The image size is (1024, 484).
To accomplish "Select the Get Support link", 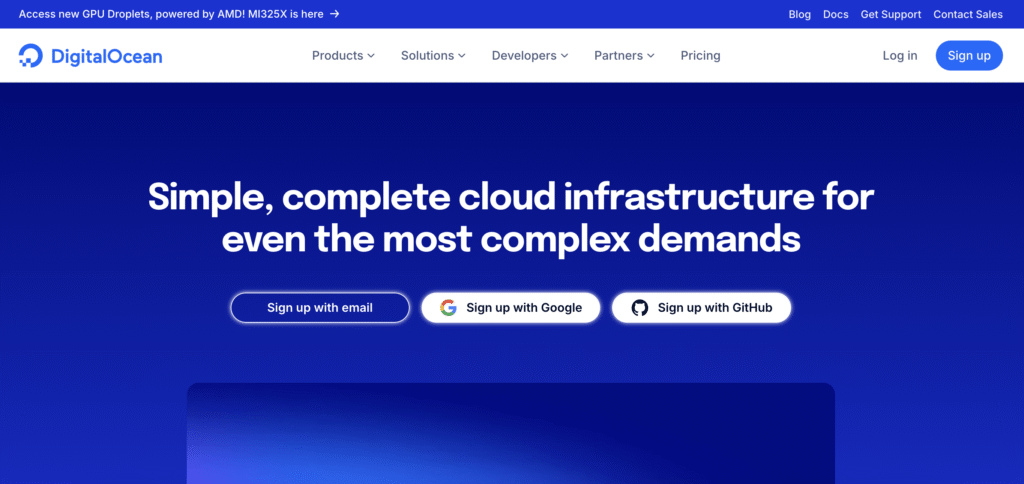I will 890,14.
